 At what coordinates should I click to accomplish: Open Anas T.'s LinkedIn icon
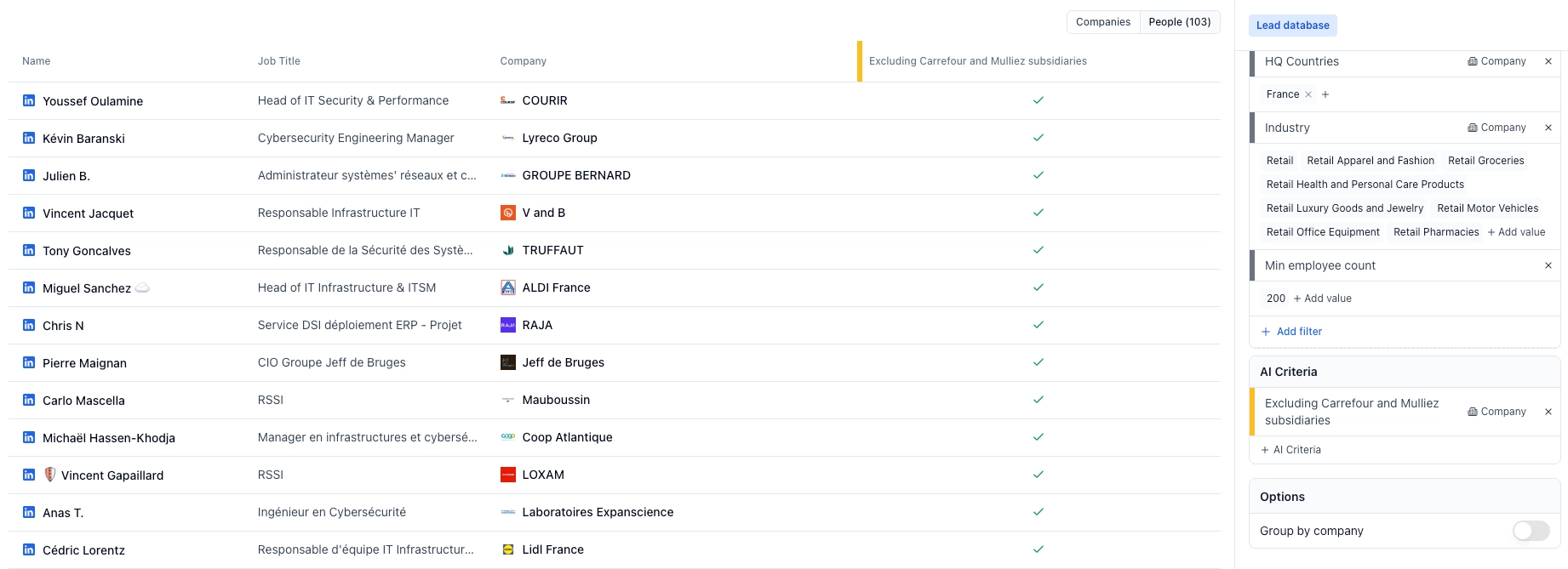(29, 512)
